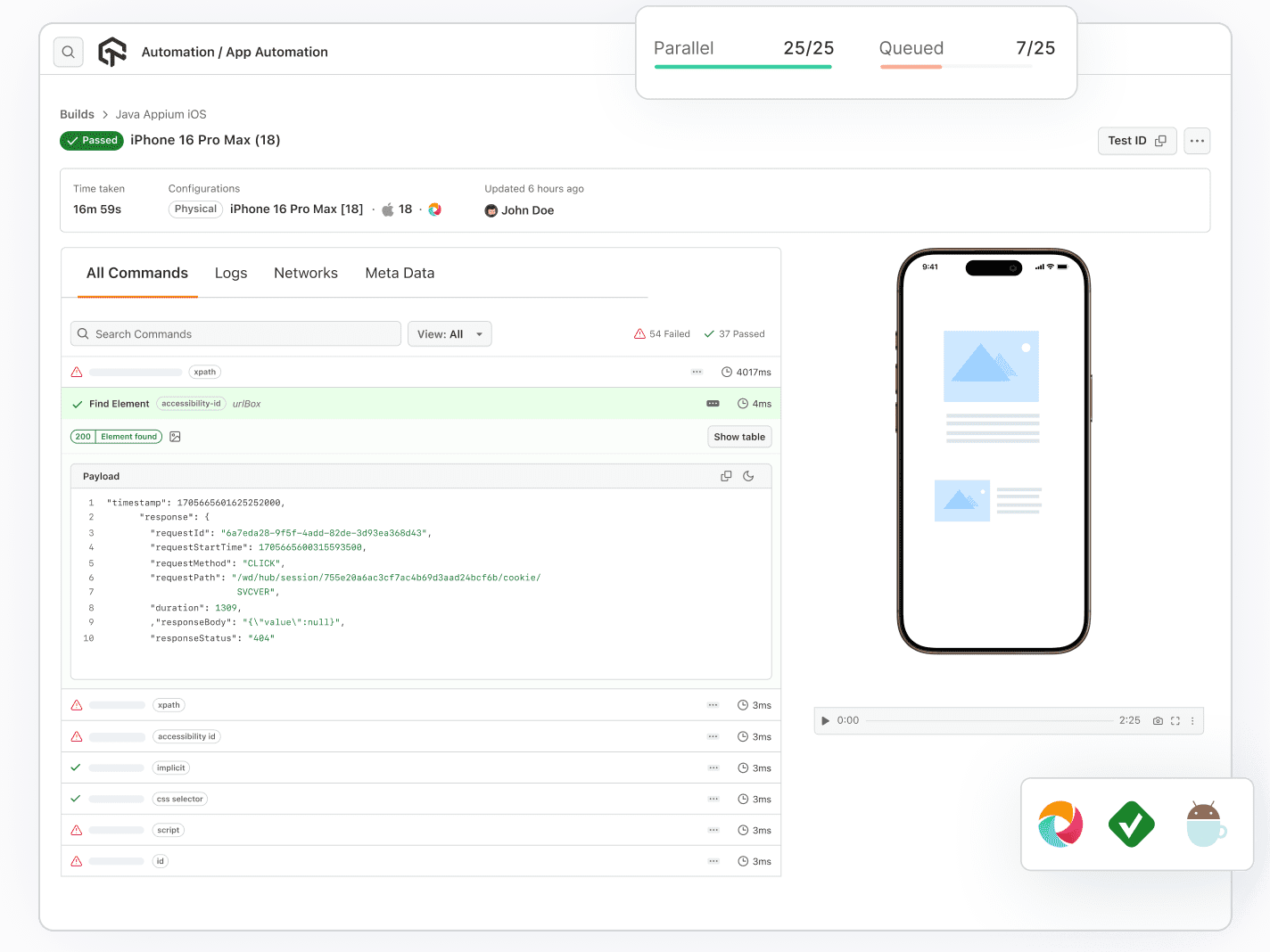Screen dimensions: 1270x952
Task: Expand the ellipsis menu next to the build name
Action: pos(1197,141)
